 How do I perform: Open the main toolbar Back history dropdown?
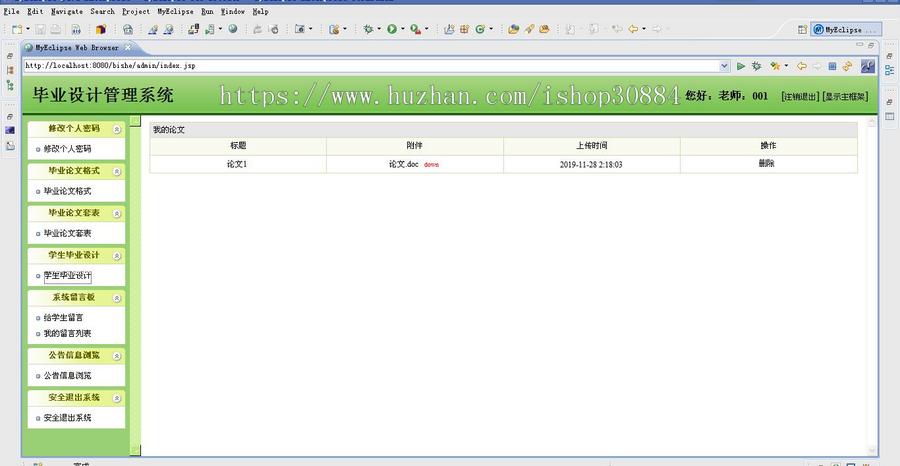(643, 29)
